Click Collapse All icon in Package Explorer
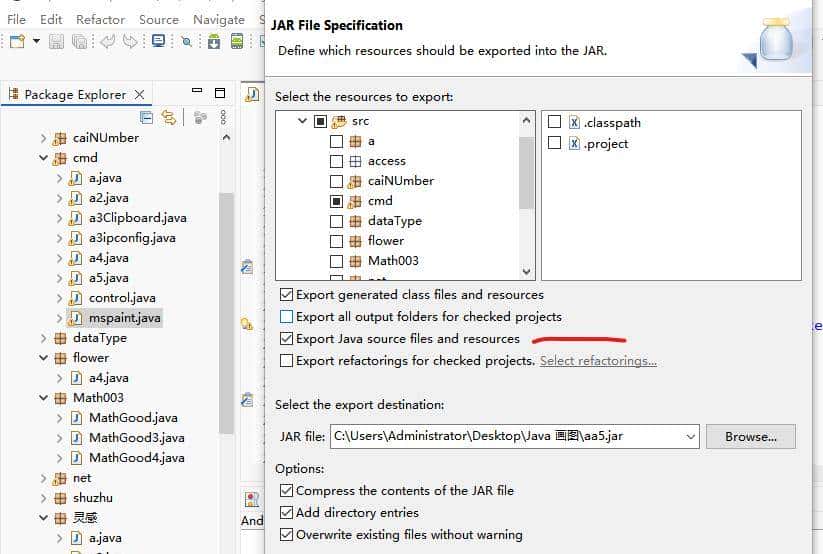Viewport: 823px width, 554px height. pyautogui.click(x=146, y=117)
